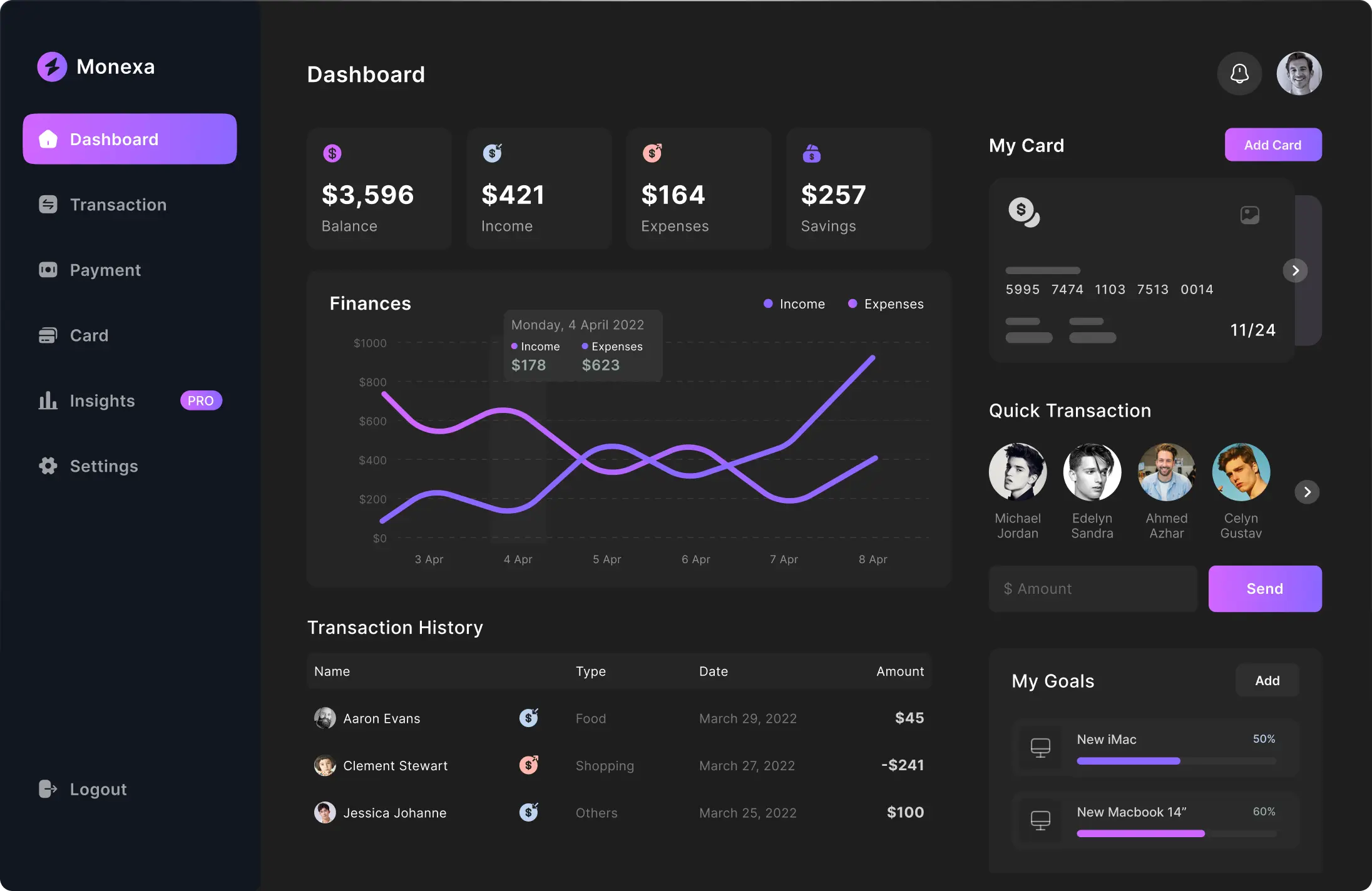Open the notification bell
The height and width of the screenshot is (891, 1372).
coord(1239,73)
